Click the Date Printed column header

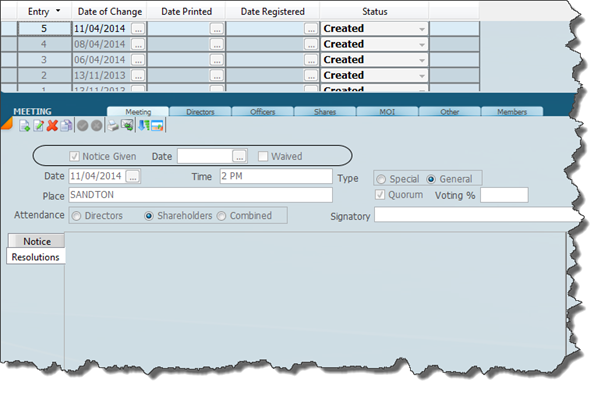pos(187,12)
